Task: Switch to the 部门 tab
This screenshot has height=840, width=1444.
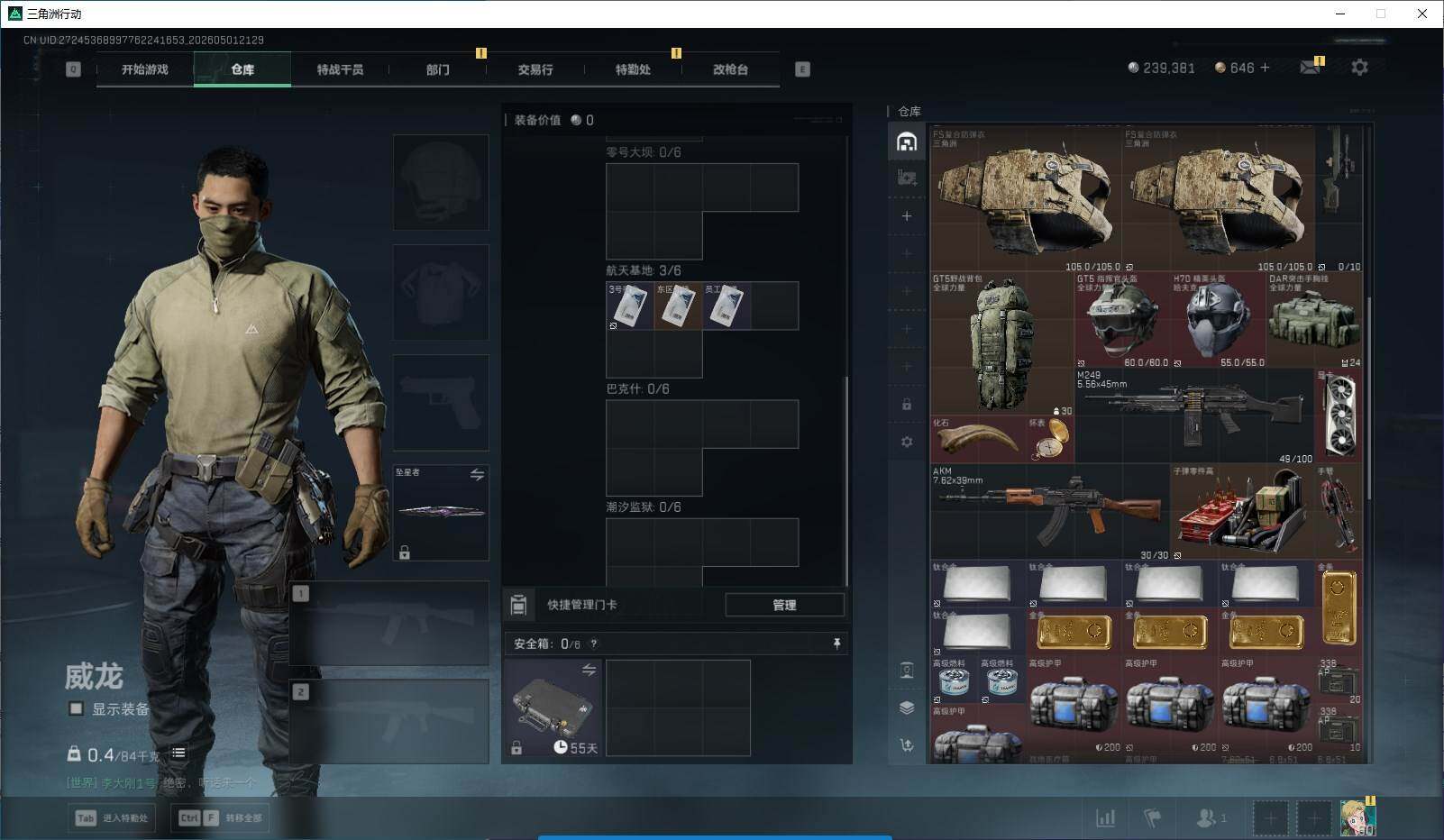Action: 438,69
